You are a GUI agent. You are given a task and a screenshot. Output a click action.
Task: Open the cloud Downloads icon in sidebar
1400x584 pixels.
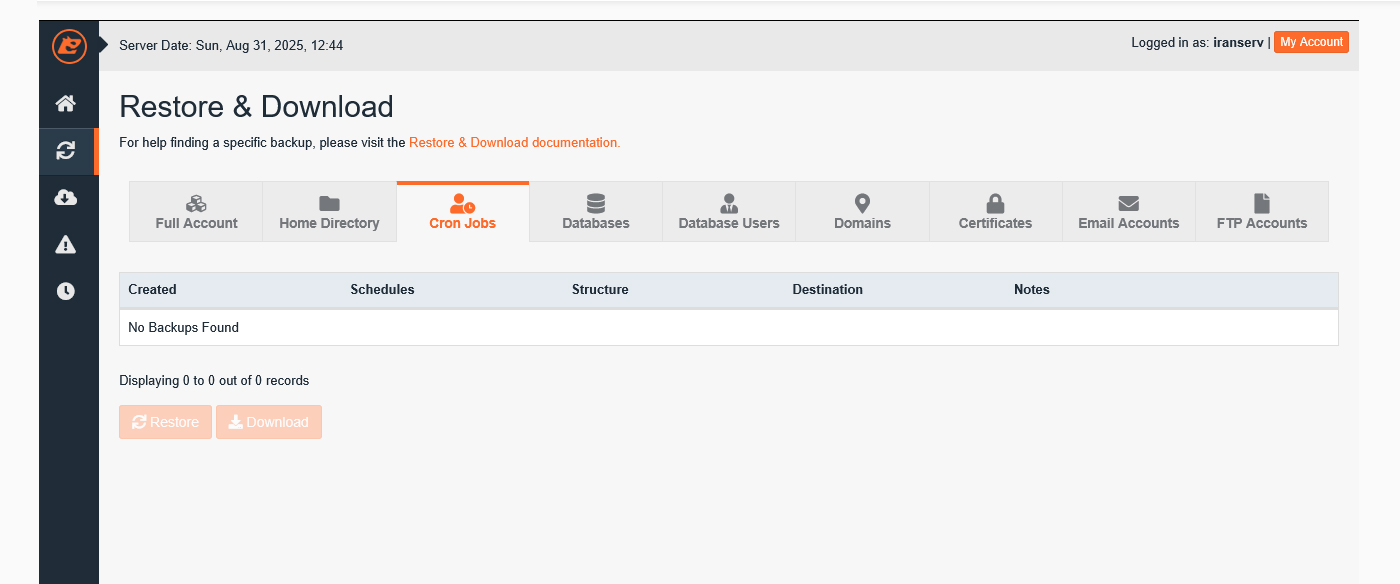click(66, 198)
